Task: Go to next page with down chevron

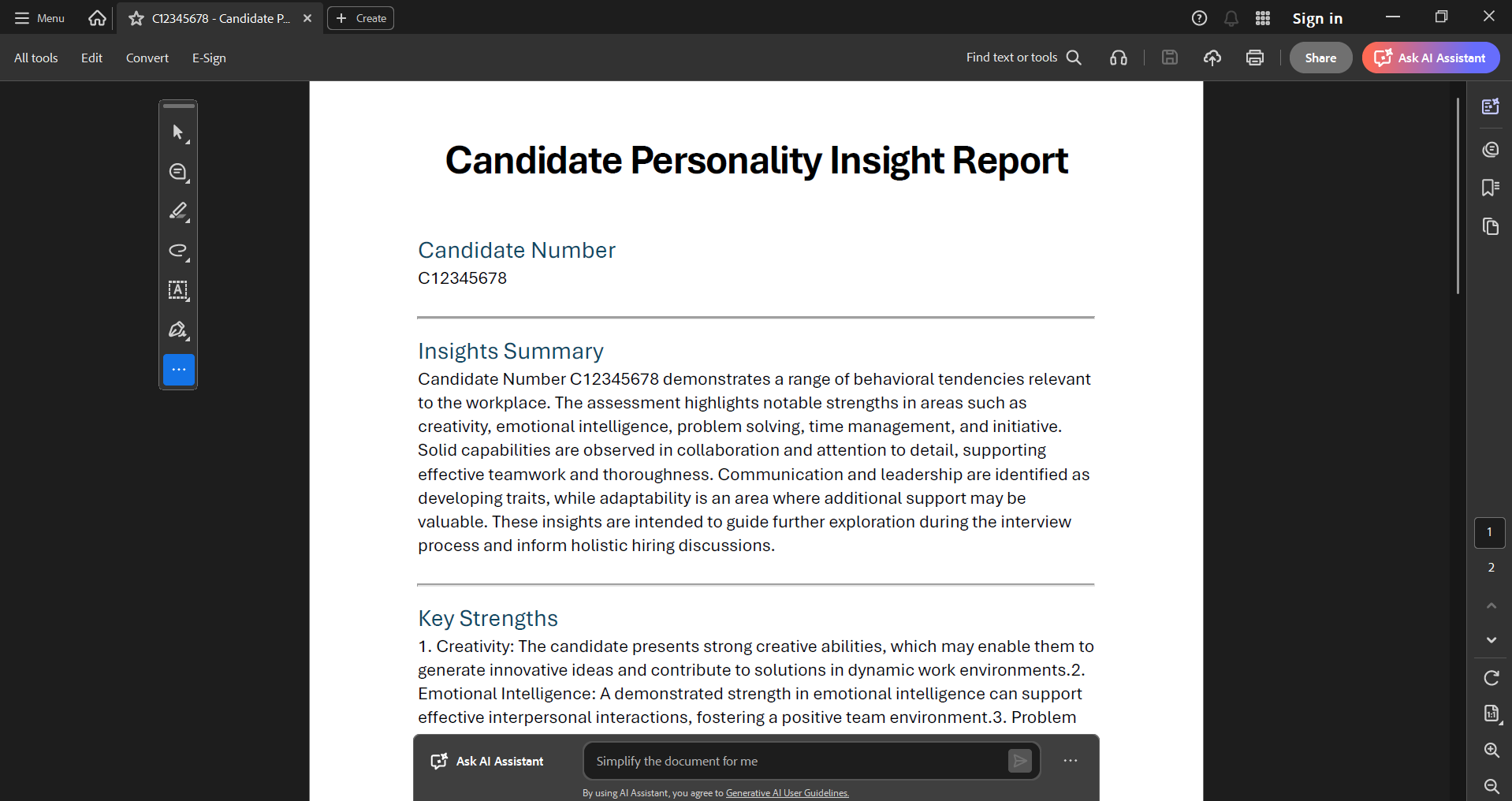Action: click(1491, 640)
